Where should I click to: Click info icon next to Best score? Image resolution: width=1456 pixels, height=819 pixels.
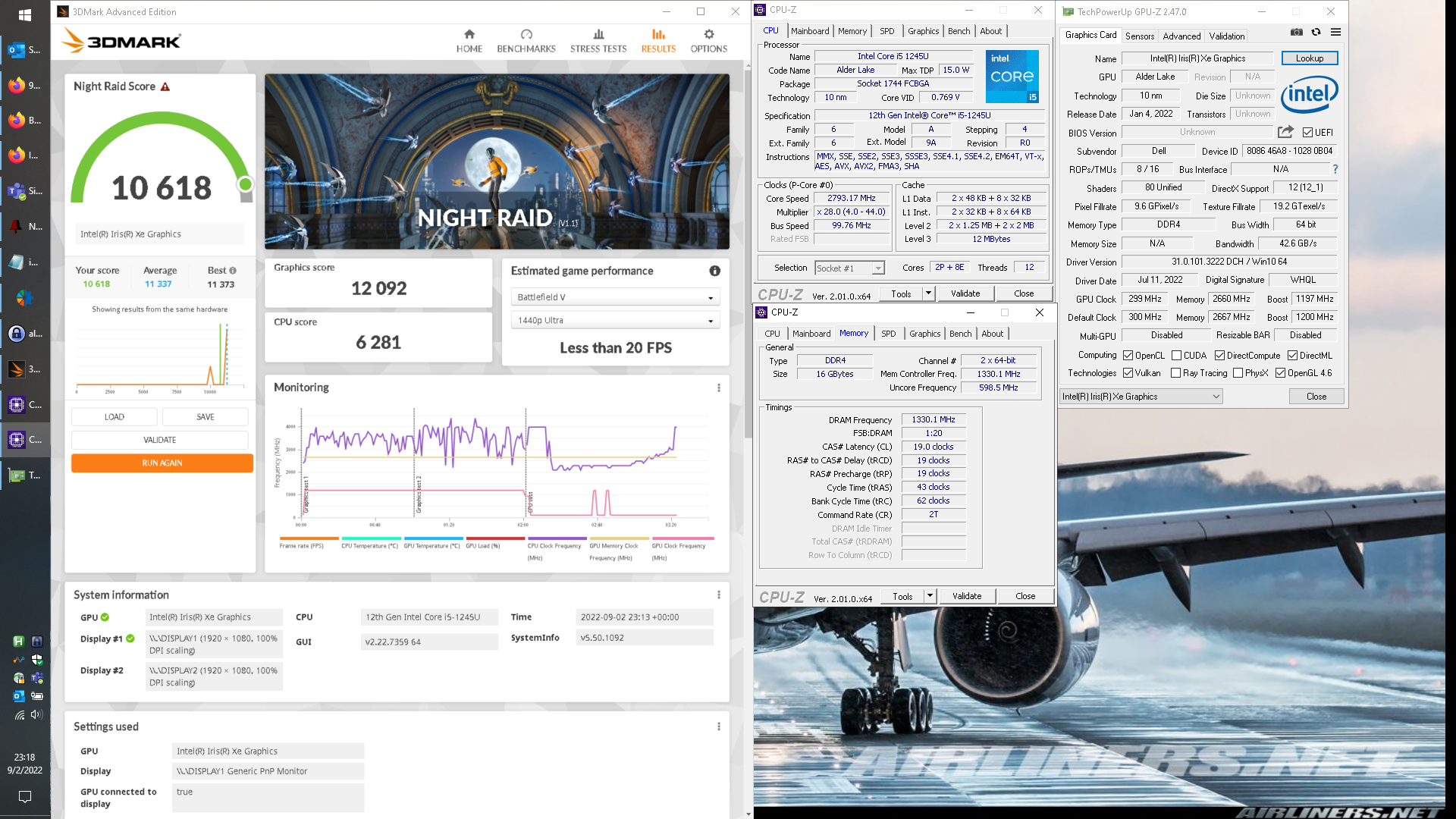(x=233, y=271)
